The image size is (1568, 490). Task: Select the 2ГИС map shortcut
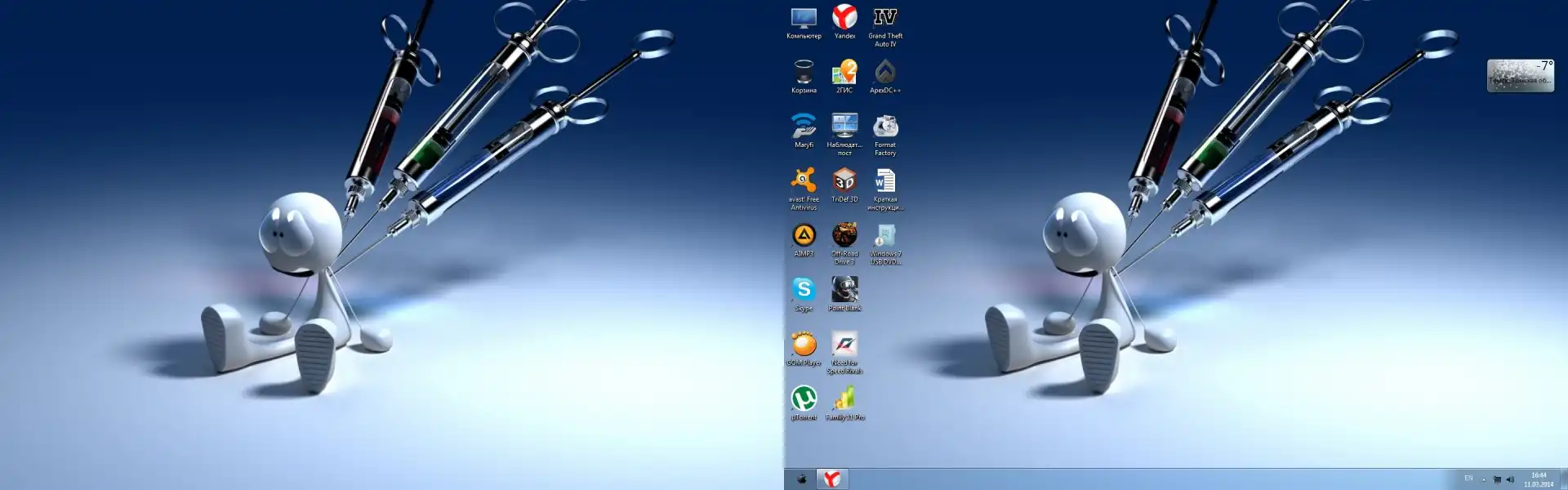pos(844,73)
